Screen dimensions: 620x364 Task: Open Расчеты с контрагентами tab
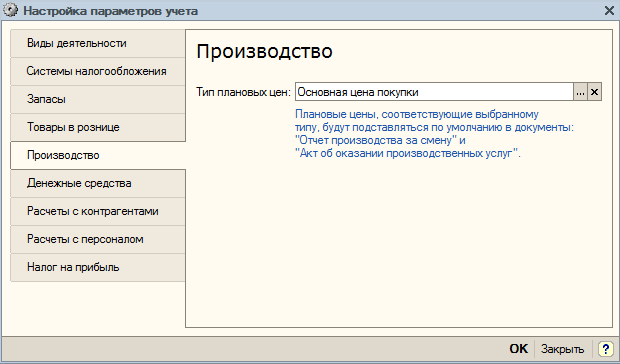[x=98, y=211]
